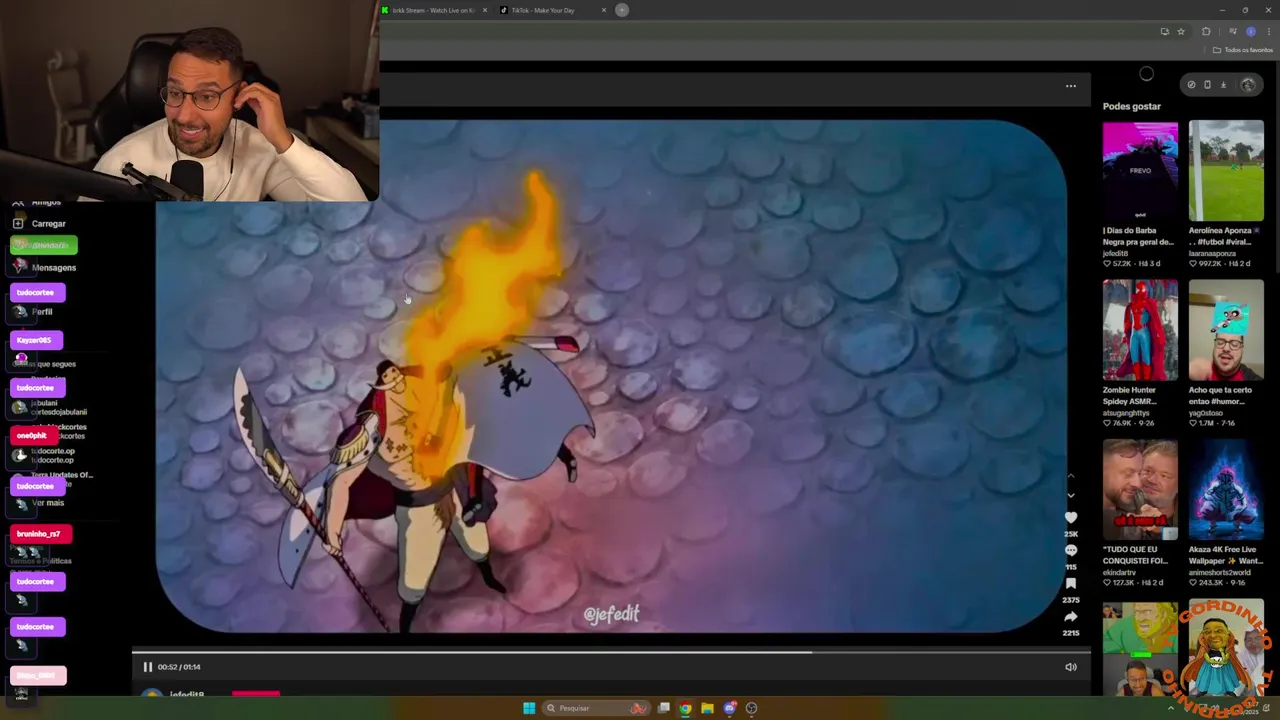Viewport: 1280px width, 720px height.
Task: Bookmark the video with save icon
Action: click(x=1071, y=583)
